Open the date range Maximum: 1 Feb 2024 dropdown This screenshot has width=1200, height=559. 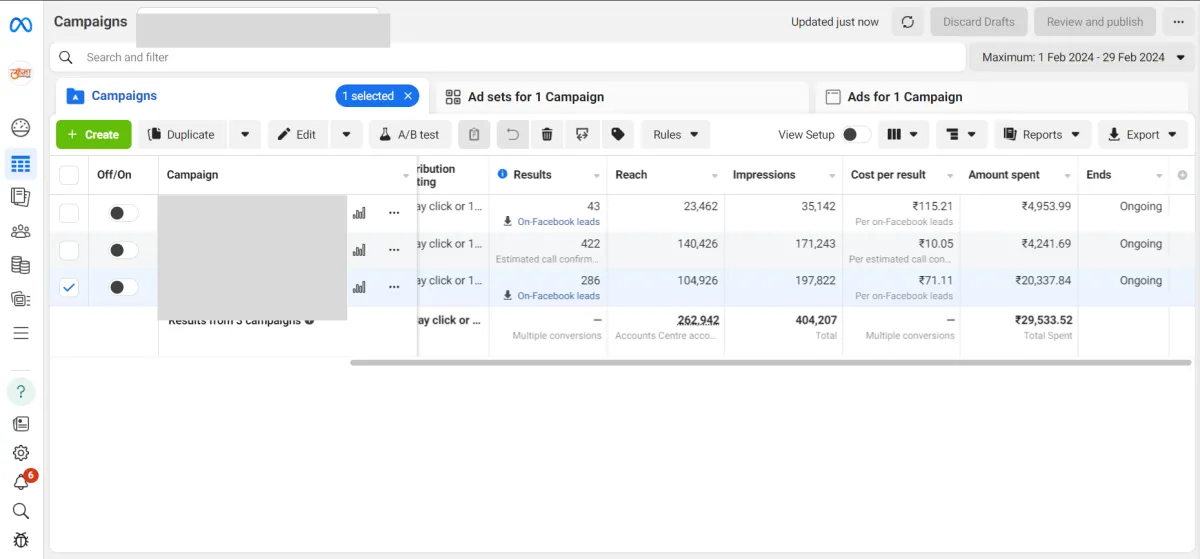(x=1082, y=57)
